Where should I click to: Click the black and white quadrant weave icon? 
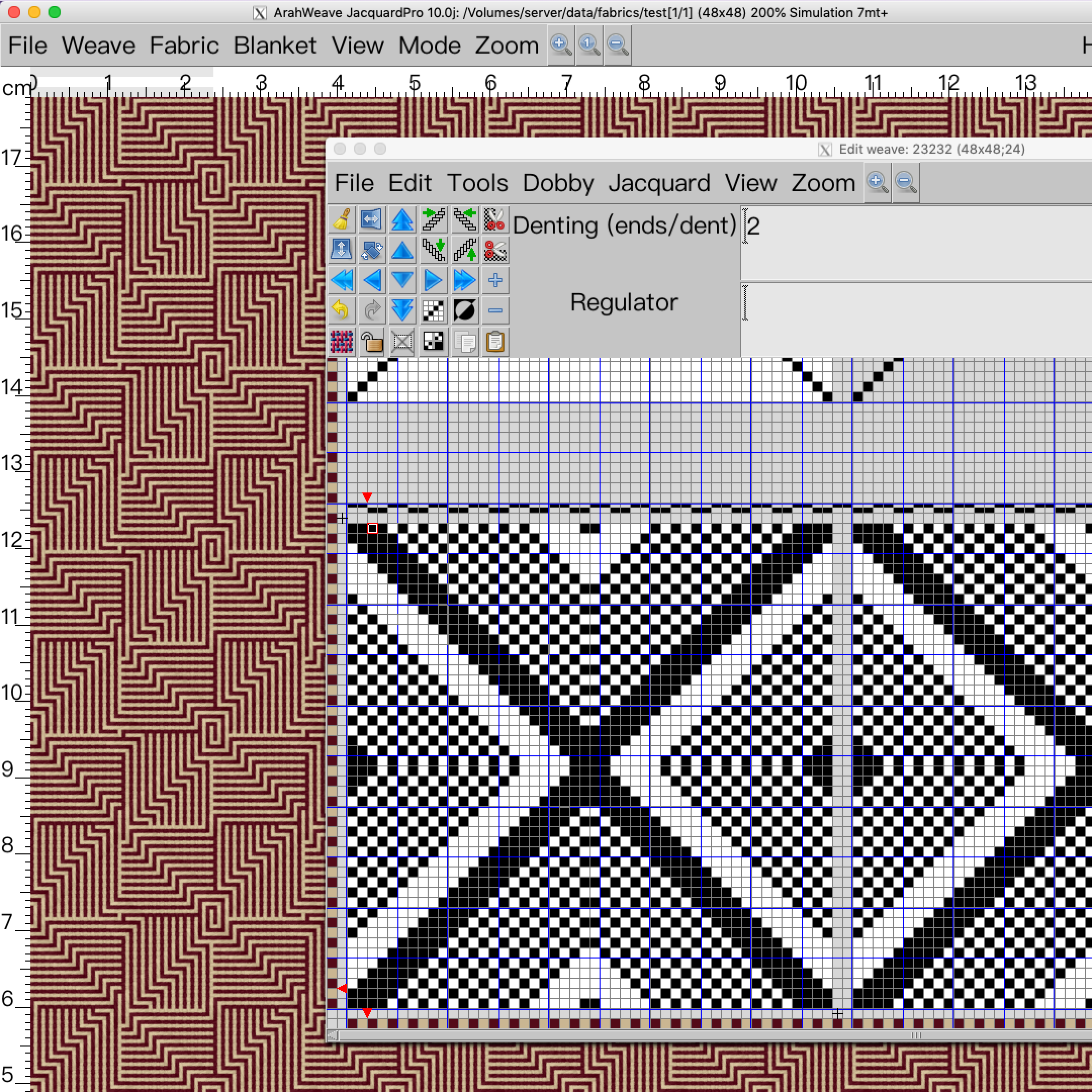coord(434,342)
